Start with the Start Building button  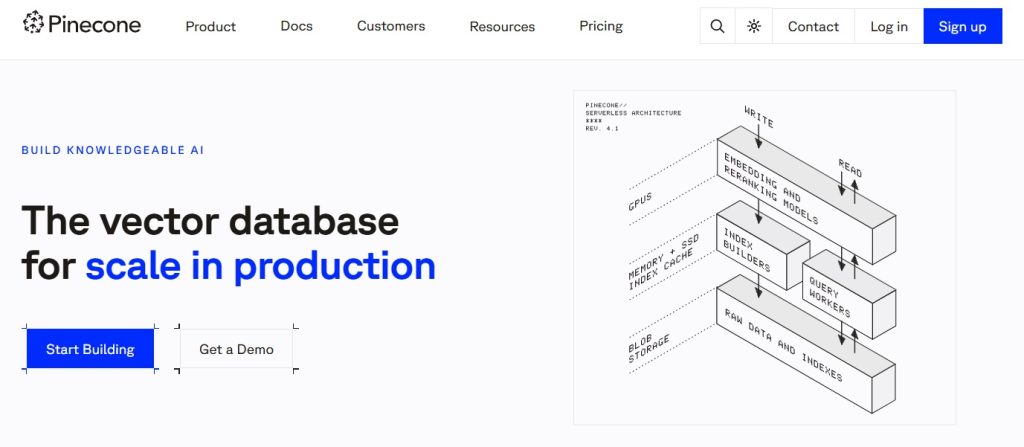pos(90,349)
